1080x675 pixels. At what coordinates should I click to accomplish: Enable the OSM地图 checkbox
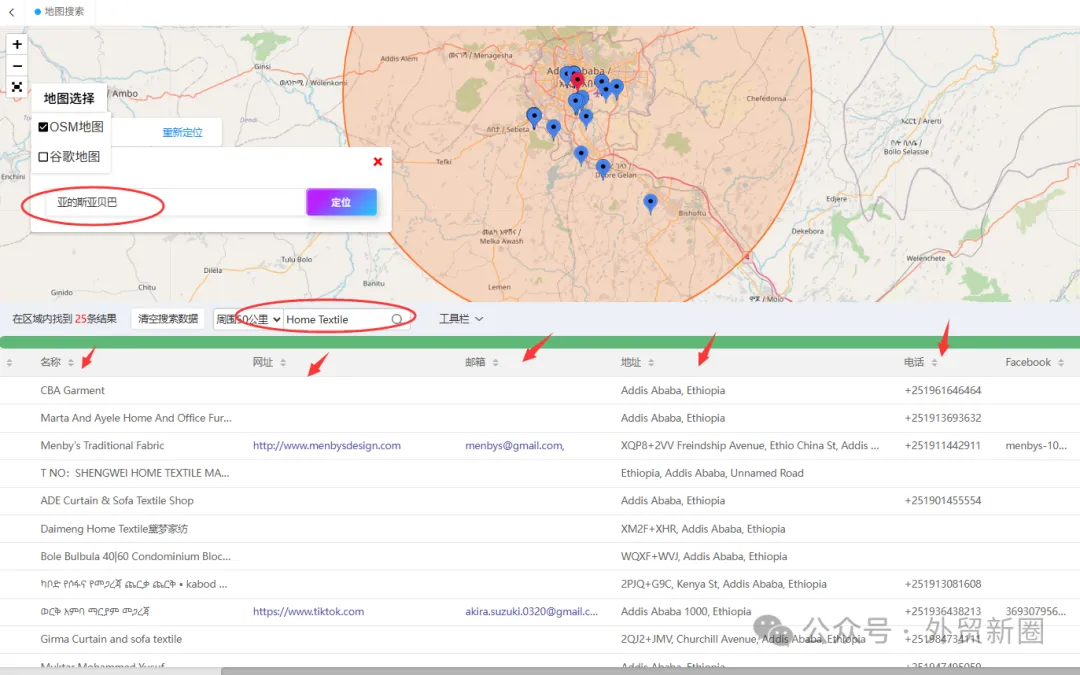coord(43,127)
